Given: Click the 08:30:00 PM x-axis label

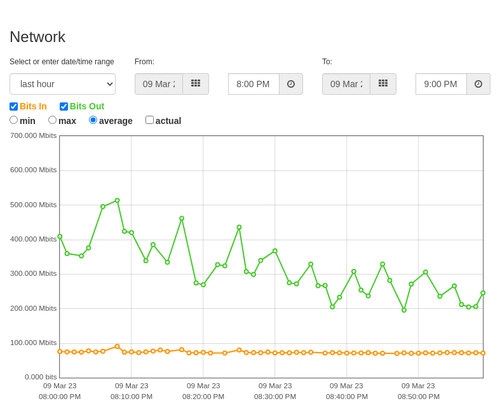Looking at the screenshot, I should pos(275,397).
